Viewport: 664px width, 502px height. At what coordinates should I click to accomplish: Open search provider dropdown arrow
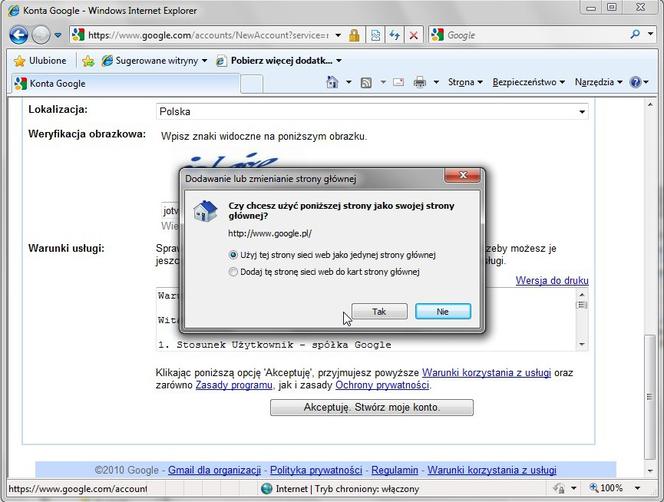pos(650,34)
